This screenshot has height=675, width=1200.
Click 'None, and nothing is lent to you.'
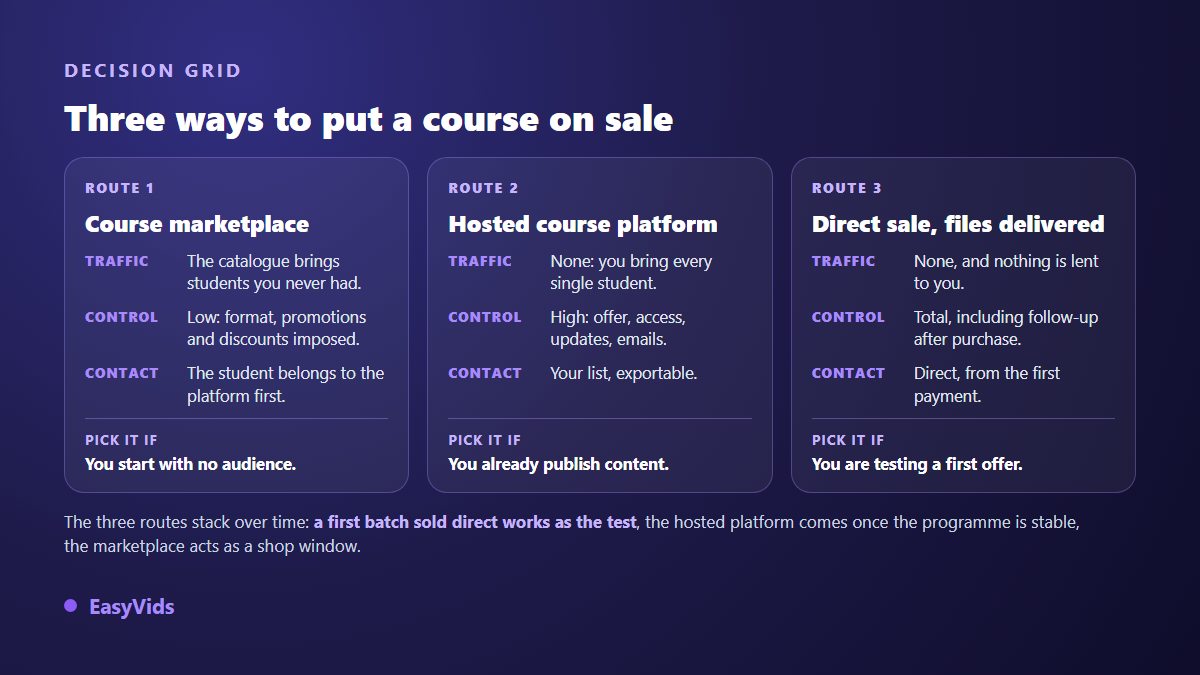[1006, 272]
